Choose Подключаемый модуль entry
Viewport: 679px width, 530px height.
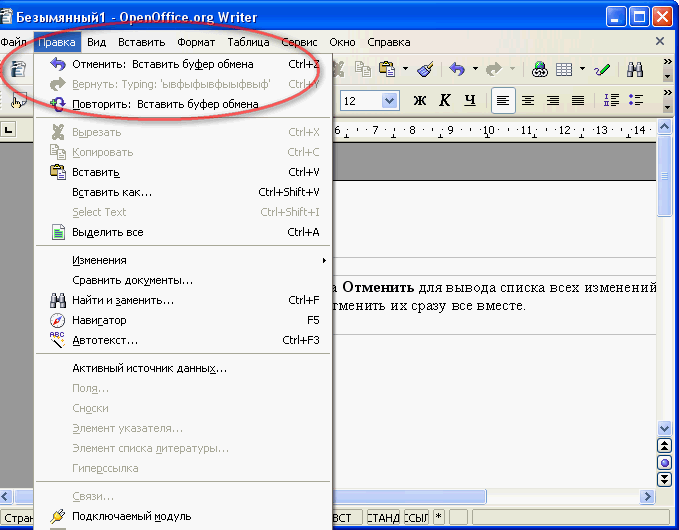184,516
